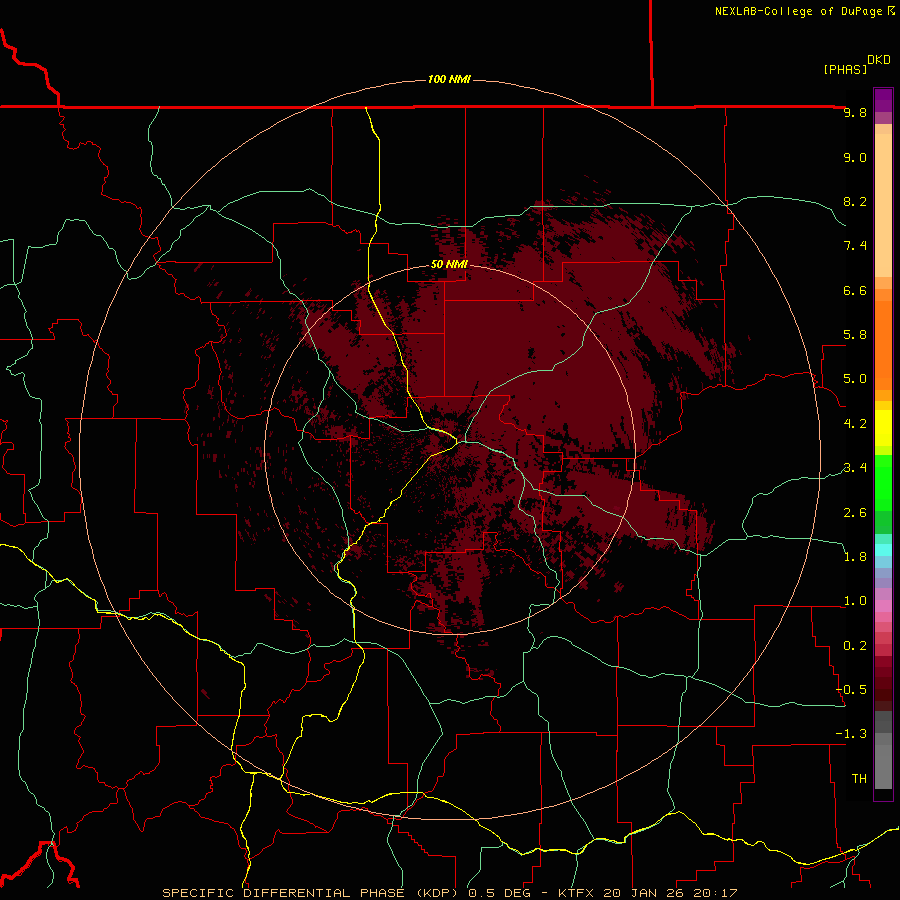The width and height of the screenshot is (900, 900).
Task: Click the DKD legend title
Action: click(879, 60)
